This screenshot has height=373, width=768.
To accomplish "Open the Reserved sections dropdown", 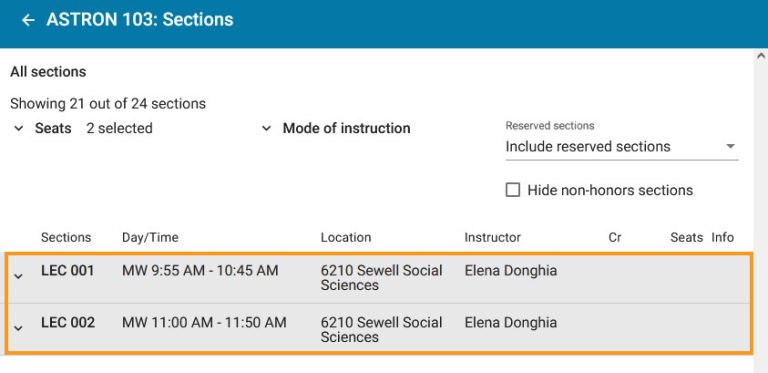I will click(621, 146).
